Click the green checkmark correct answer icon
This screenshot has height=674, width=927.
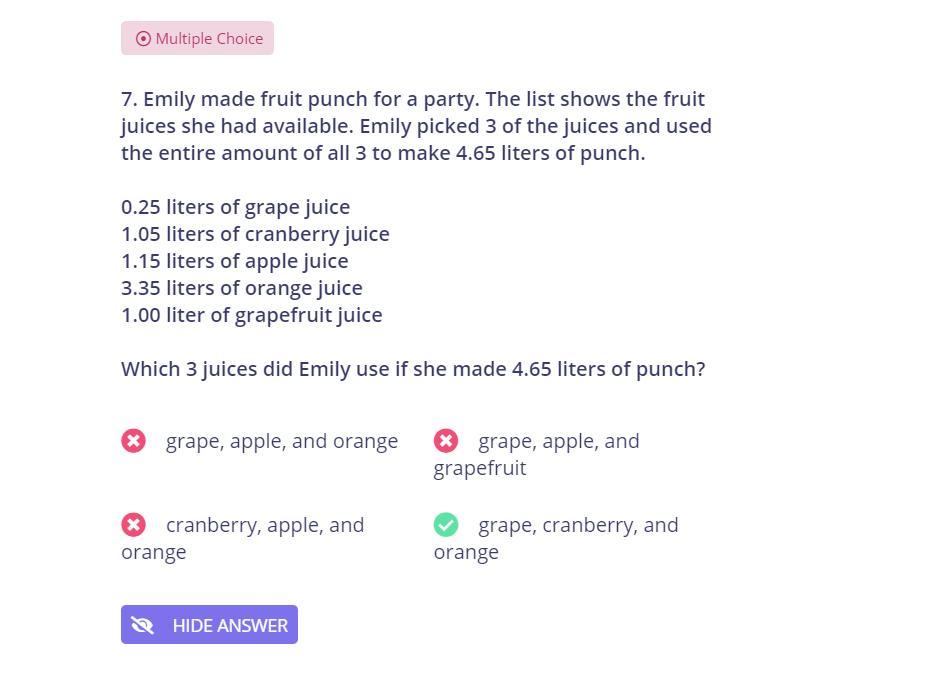pyautogui.click(x=446, y=525)
